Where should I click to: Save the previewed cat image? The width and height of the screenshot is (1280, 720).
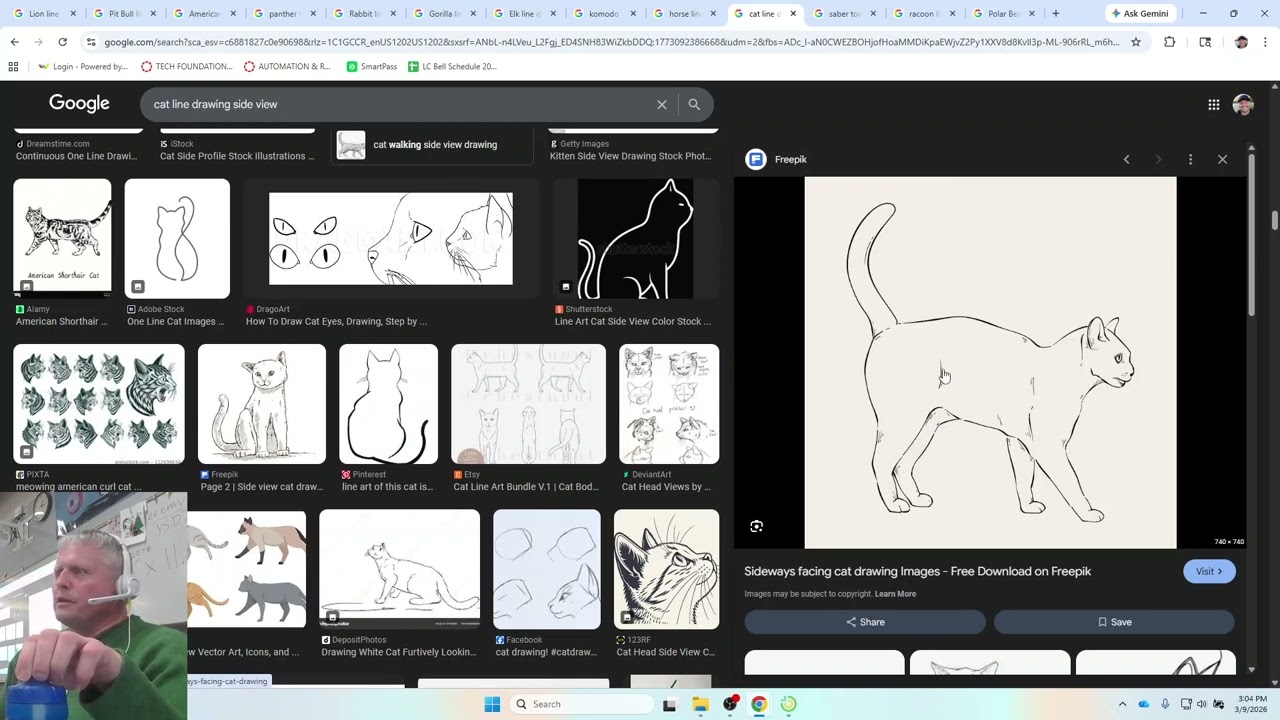[x=1114, y=622]
